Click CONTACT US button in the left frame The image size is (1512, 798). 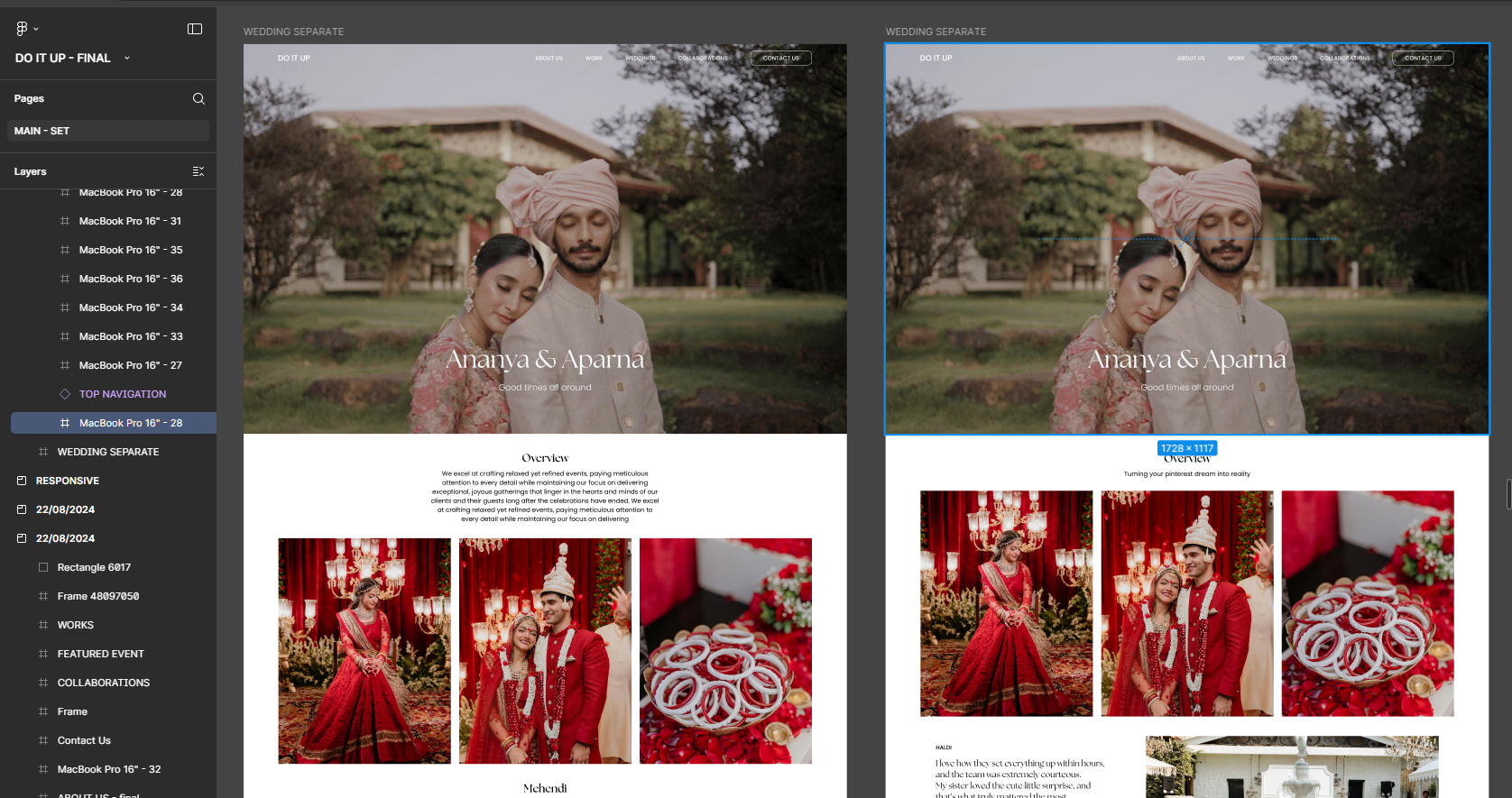[780, 58]
